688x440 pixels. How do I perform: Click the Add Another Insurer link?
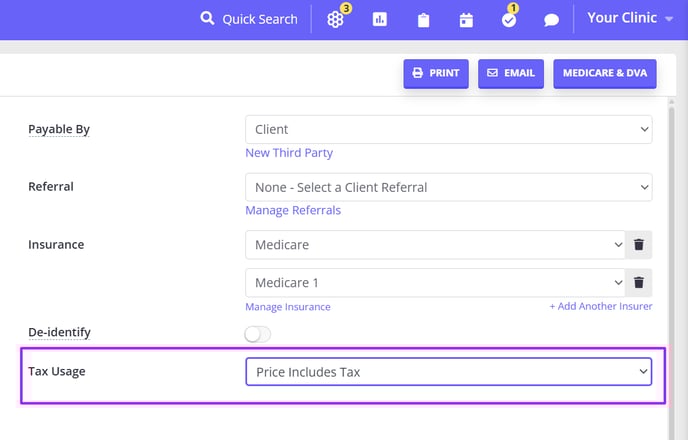tap(601, 306)
